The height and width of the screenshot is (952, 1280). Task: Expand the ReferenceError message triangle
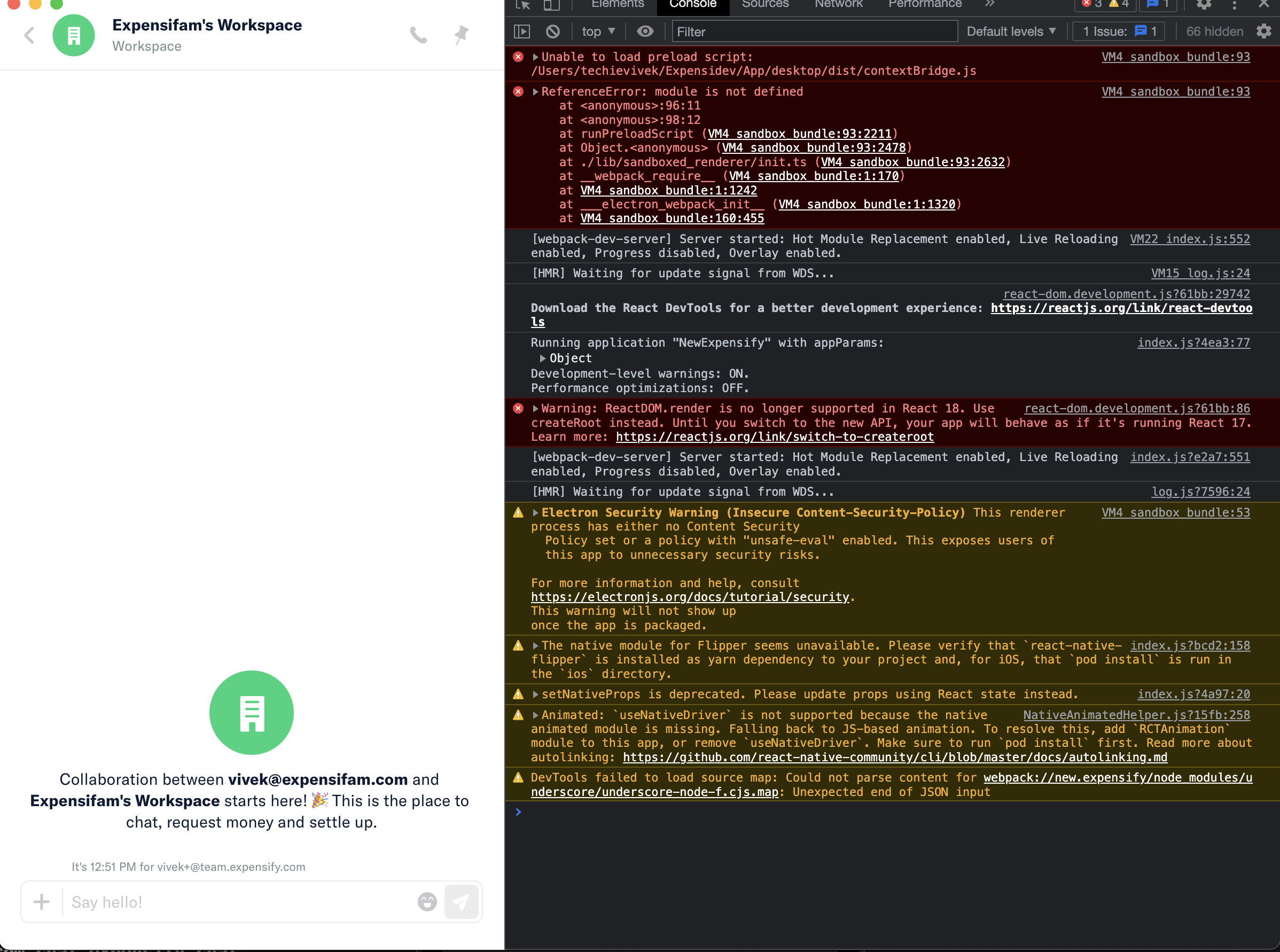click(535, 92)
